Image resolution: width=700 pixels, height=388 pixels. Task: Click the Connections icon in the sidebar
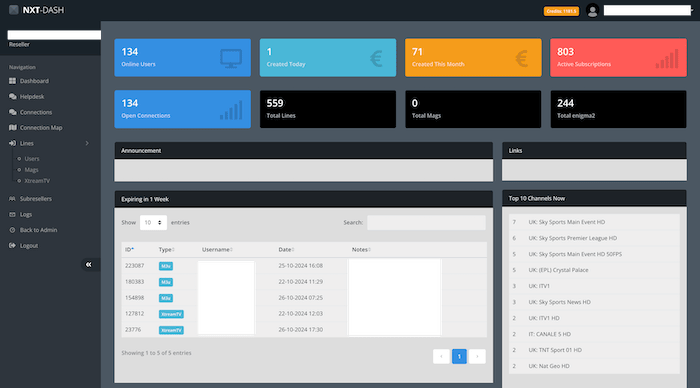(12, 112)
